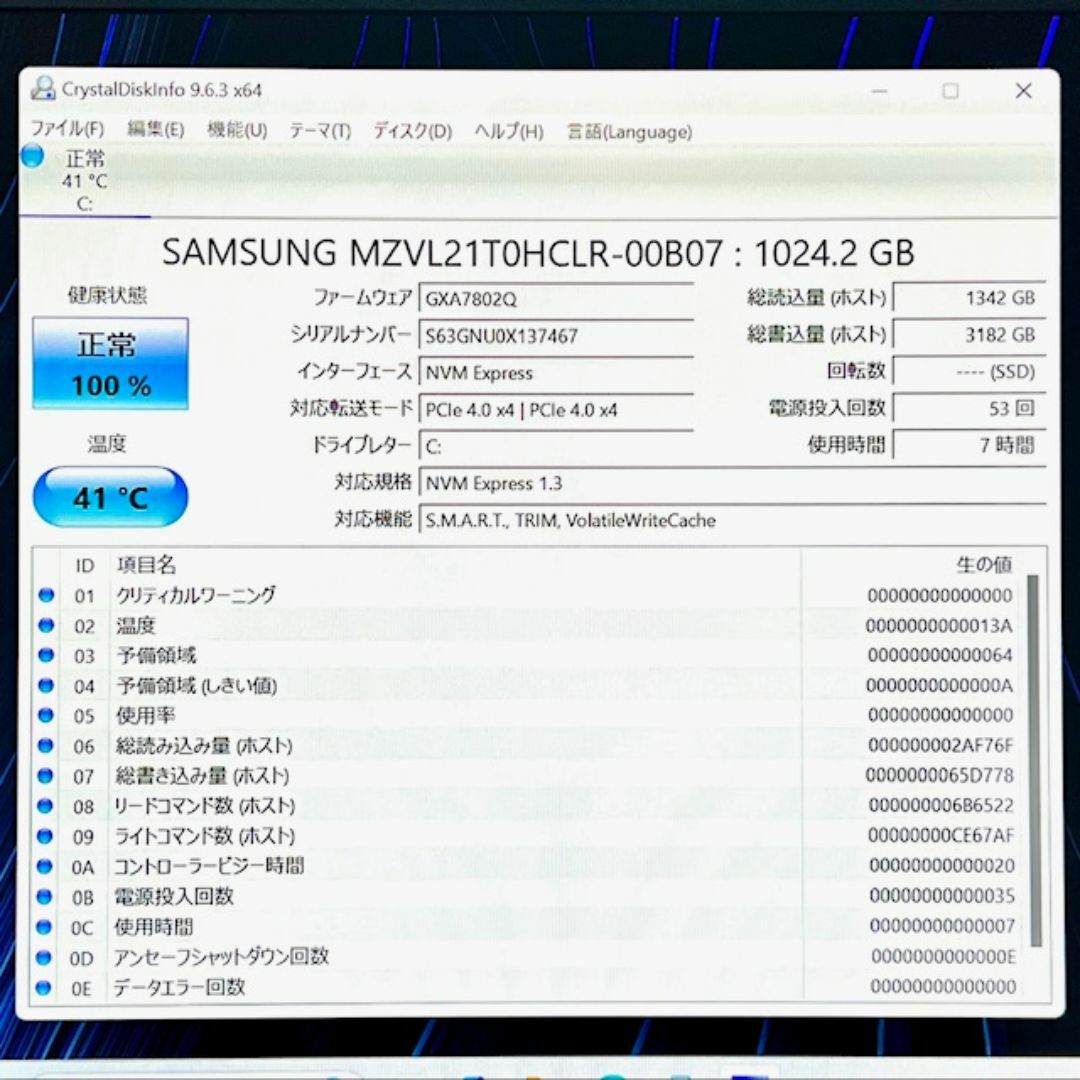
Task: Click the firmware field GXA7802Q
Action: [x=556, y=298]
